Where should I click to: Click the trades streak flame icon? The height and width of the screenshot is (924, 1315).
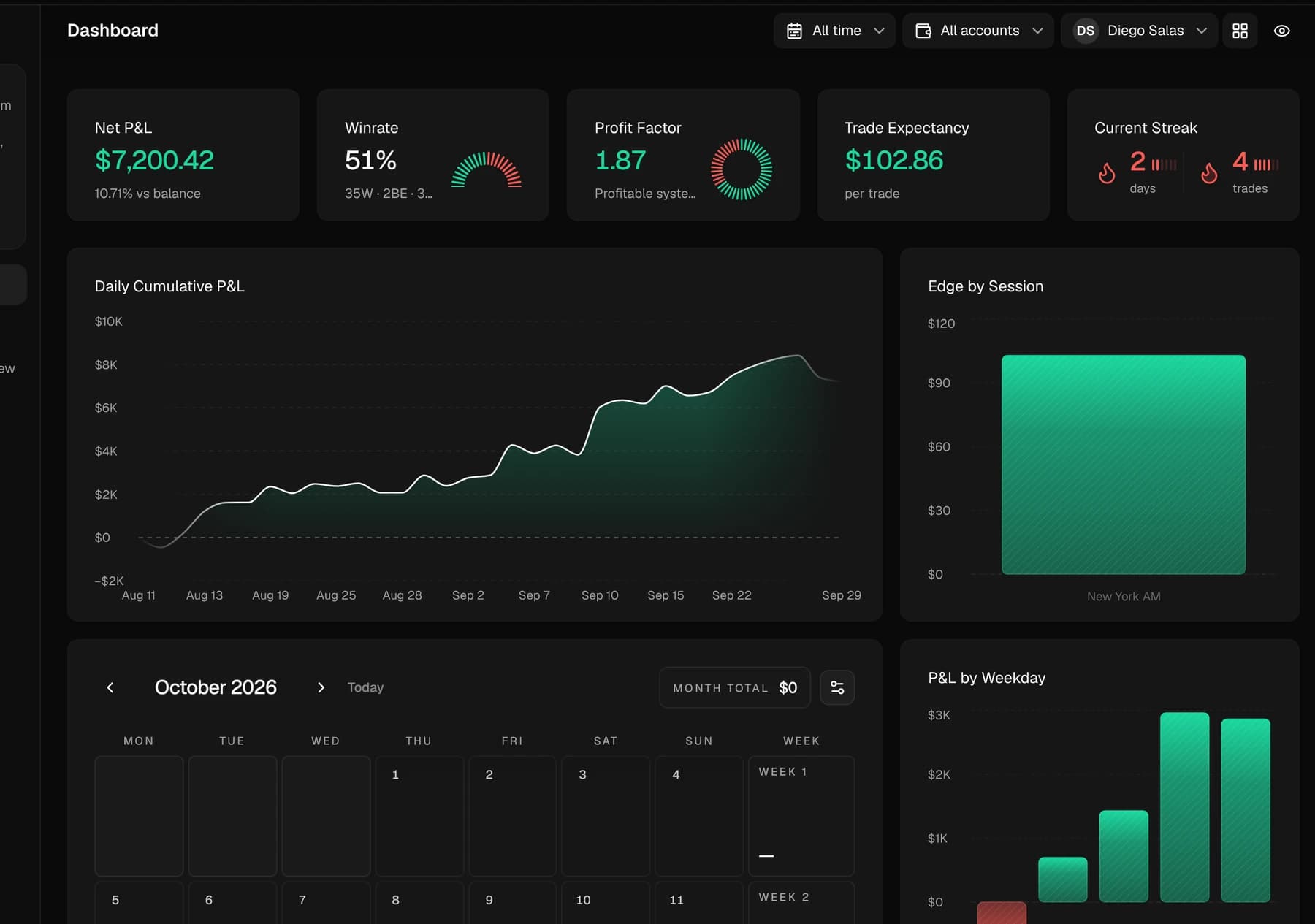pos(1209,173)
